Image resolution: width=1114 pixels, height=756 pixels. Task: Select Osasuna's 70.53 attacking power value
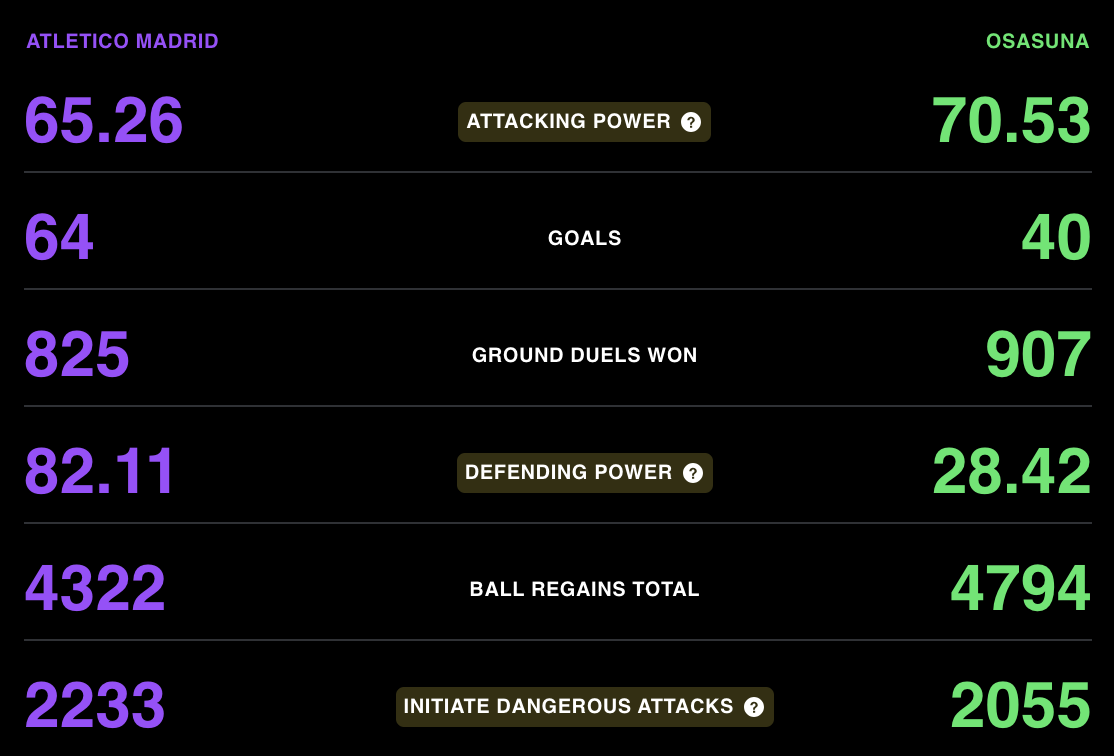(x=1011, y=121)
